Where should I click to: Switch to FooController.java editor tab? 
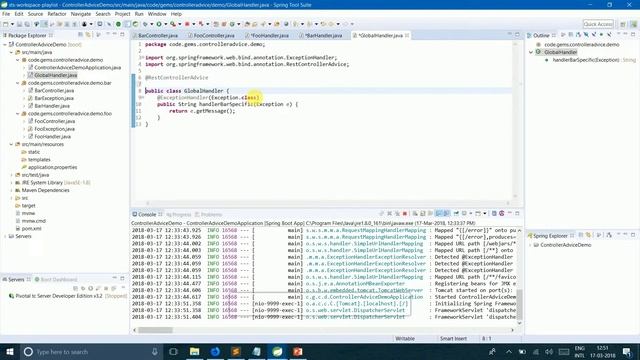[x=214, y=36]
